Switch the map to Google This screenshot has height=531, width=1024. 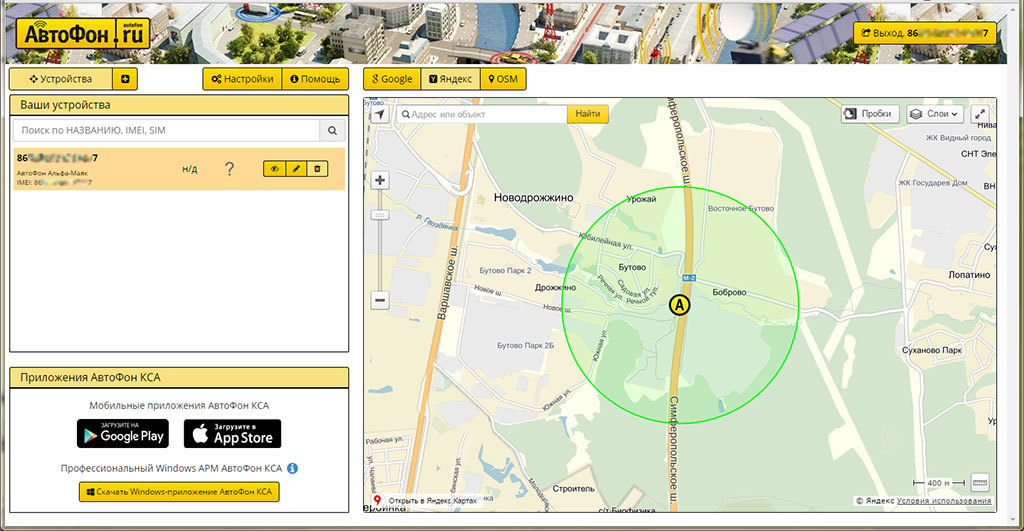[392, 79]
